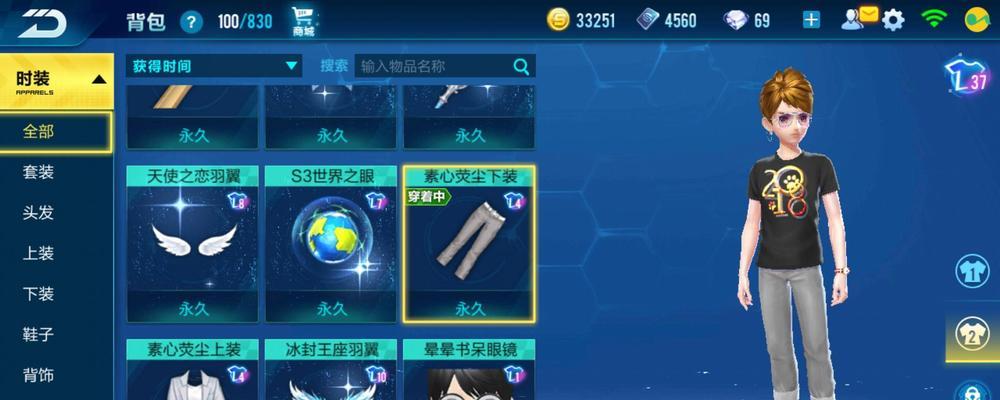The image size is (1000, 400).
Task: Expand the 获得时间 sort dropdown
Action: 214,66
